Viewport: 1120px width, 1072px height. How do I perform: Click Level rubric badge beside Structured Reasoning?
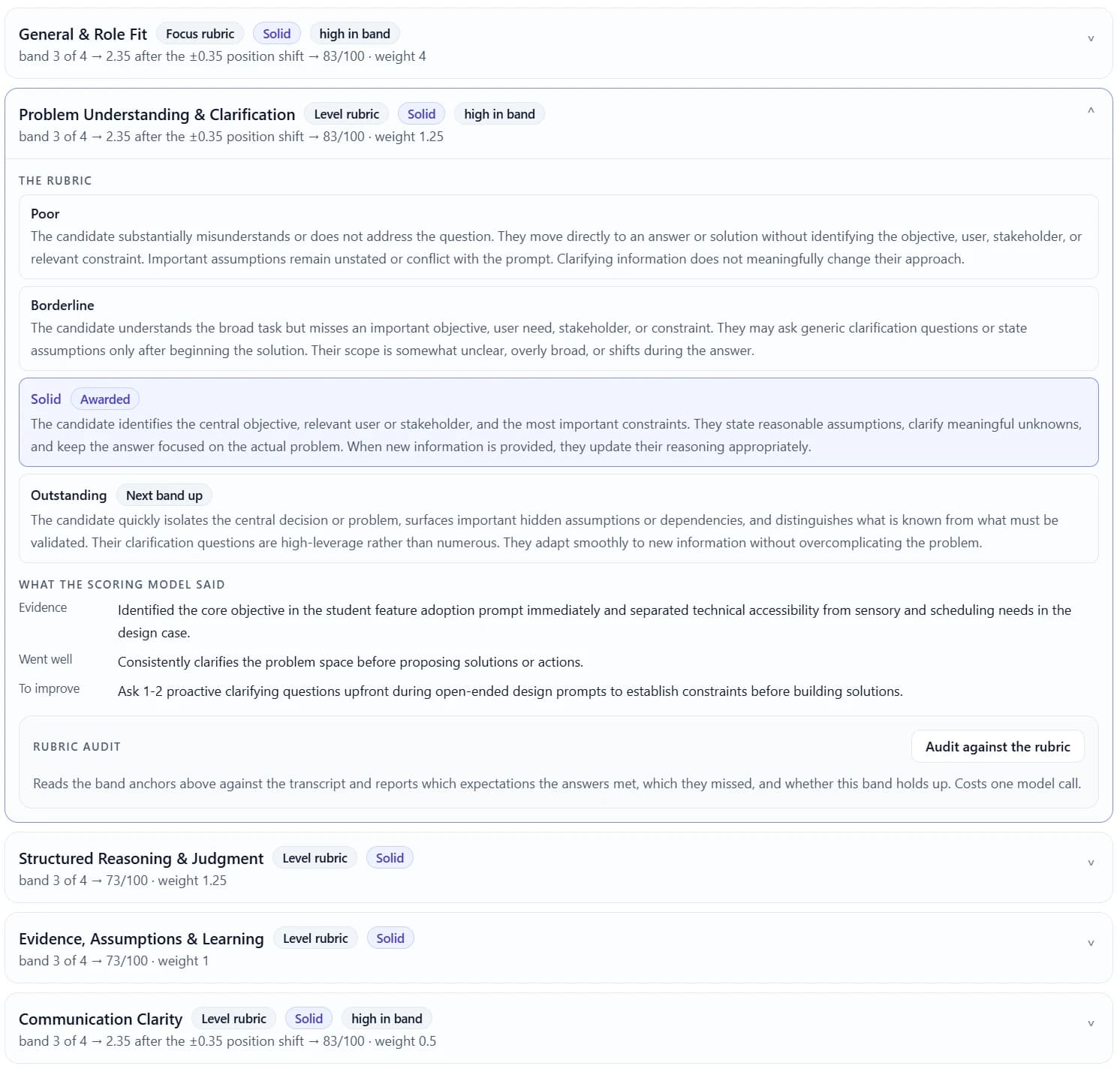click(315, 858)
